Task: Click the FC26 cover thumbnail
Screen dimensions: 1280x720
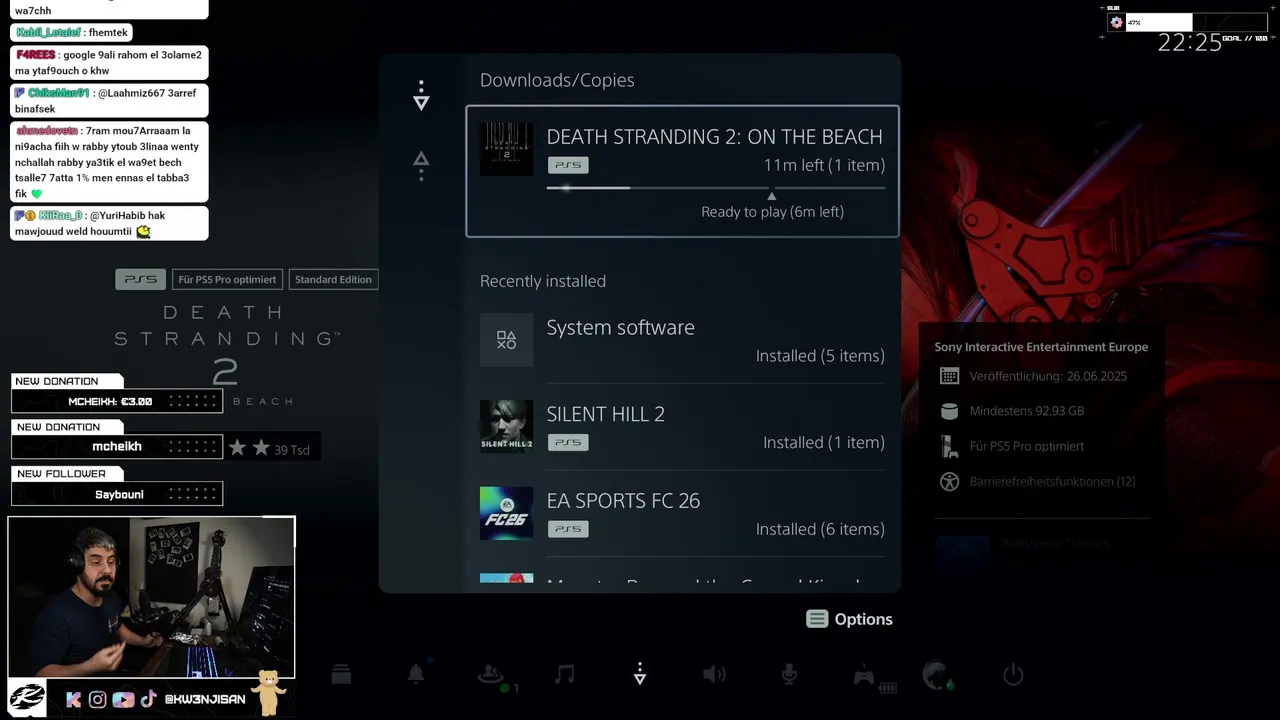Action: [x=506, y=513]
